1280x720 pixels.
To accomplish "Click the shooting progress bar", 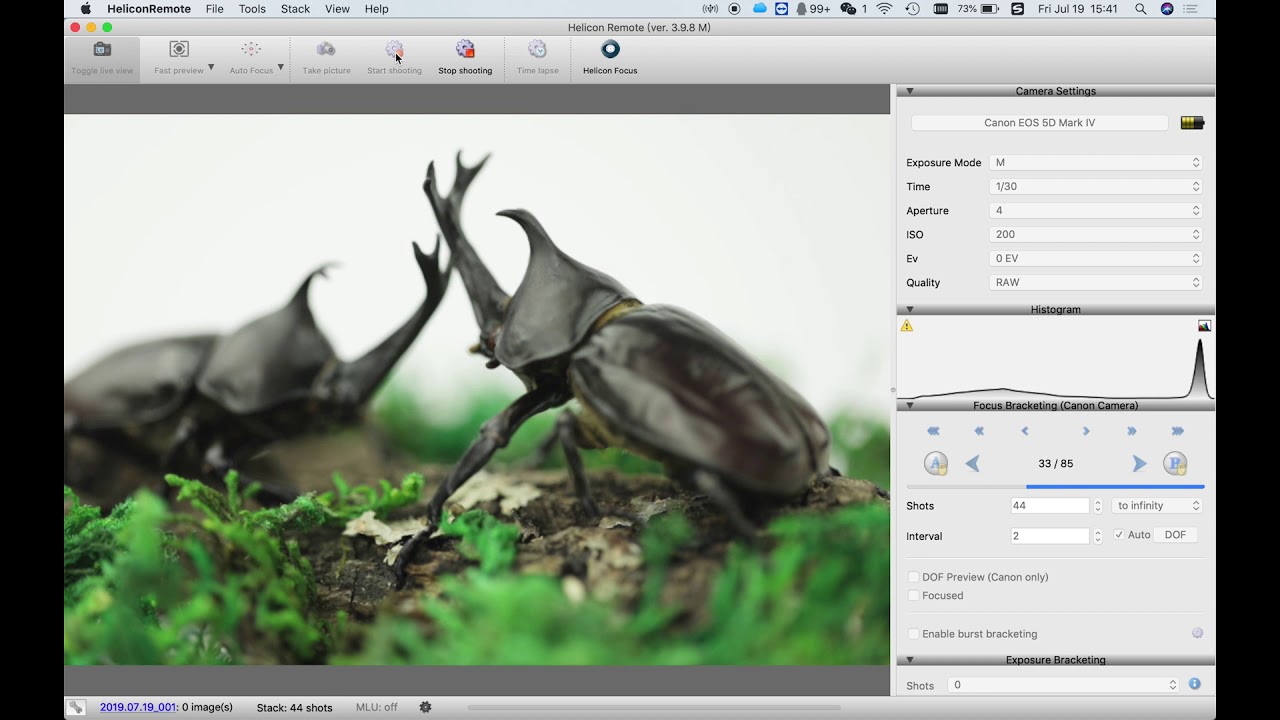I will (654, 708).
